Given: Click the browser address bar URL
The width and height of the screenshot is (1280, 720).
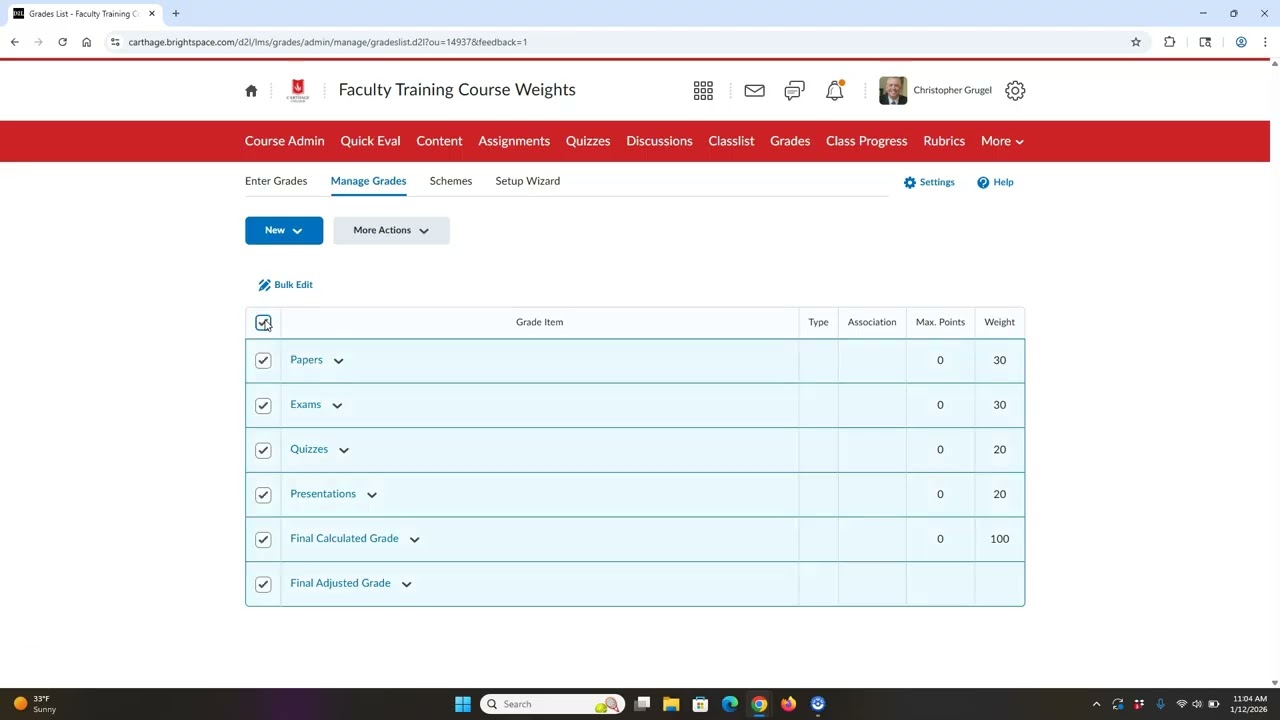Looking at the screenshot, I should (327, 42).
